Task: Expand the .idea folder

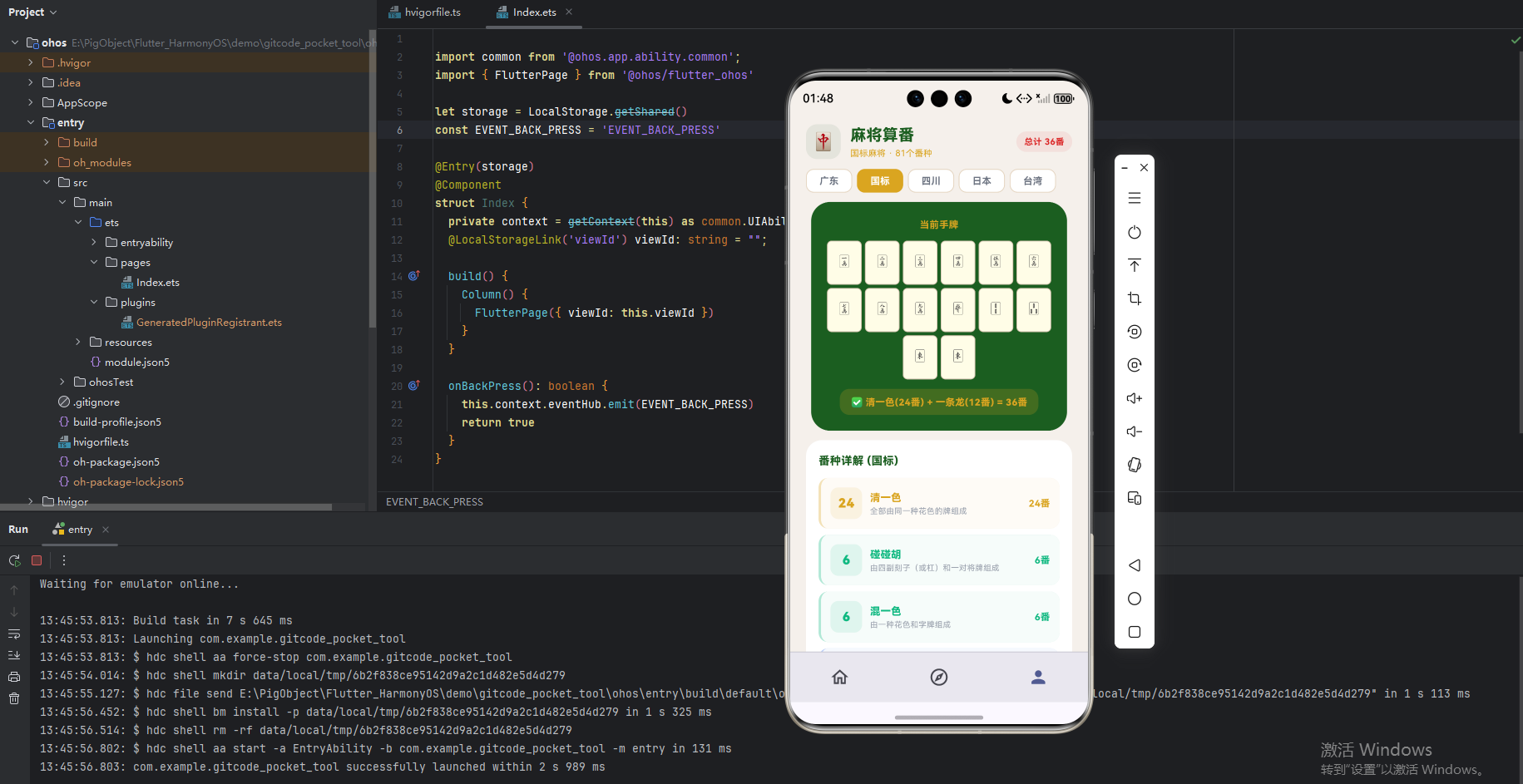Action: [31, 82]
